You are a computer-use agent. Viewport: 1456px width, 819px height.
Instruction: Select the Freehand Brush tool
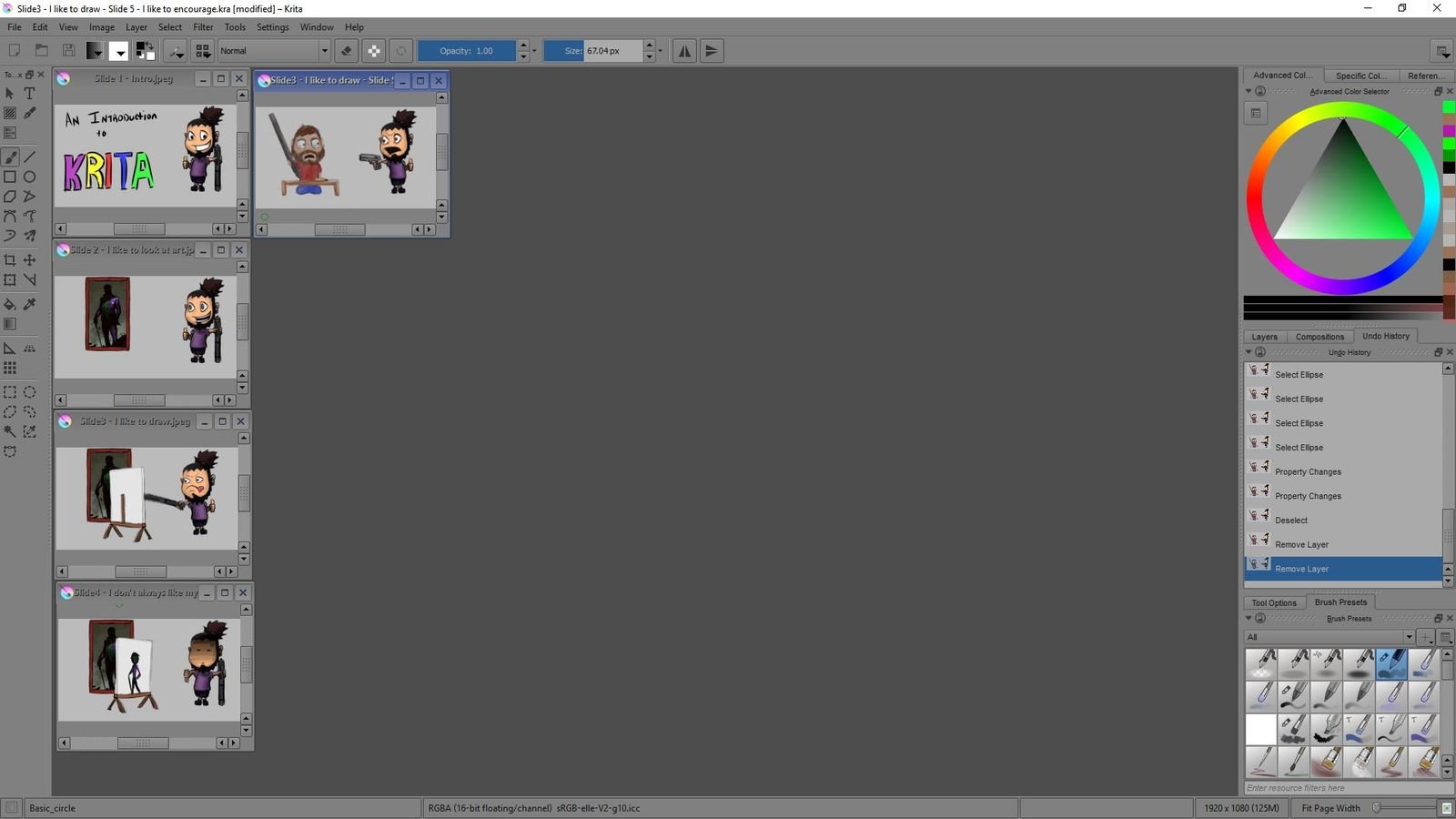10,157
